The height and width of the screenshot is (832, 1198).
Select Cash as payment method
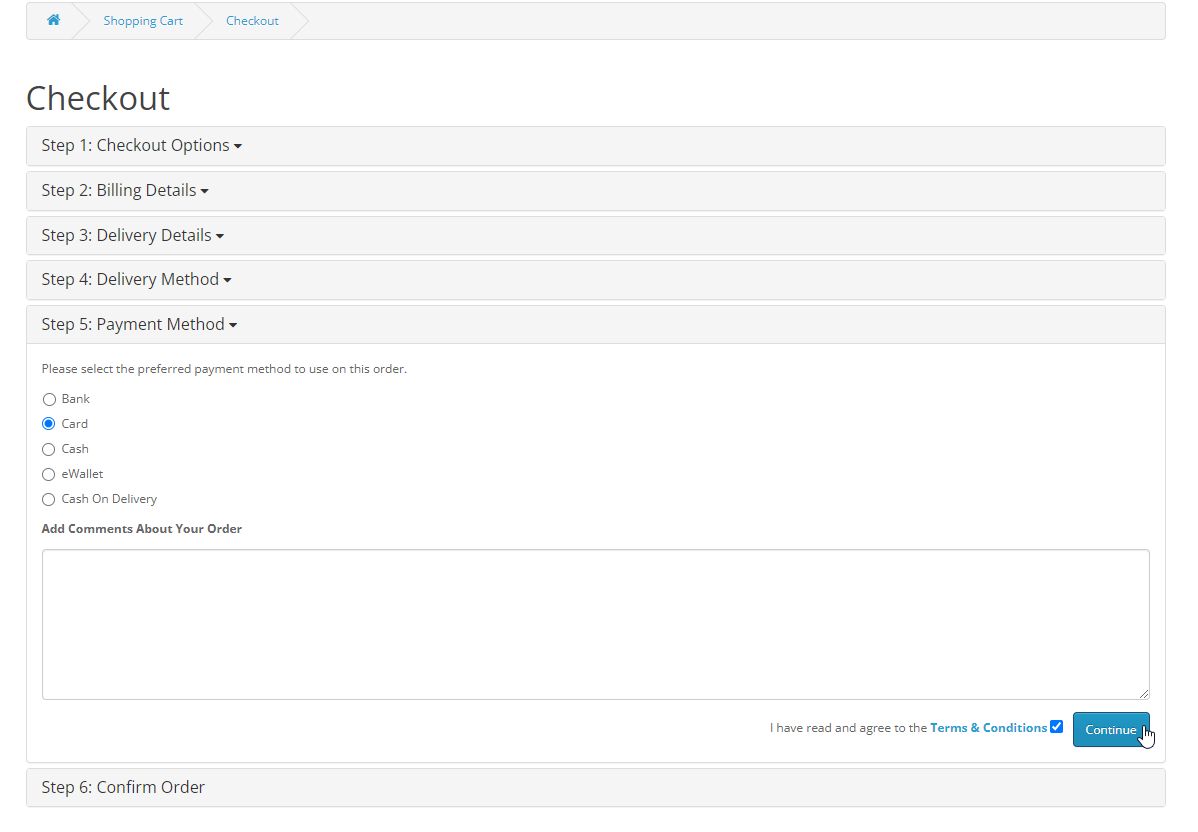click(x=49, y=450)
